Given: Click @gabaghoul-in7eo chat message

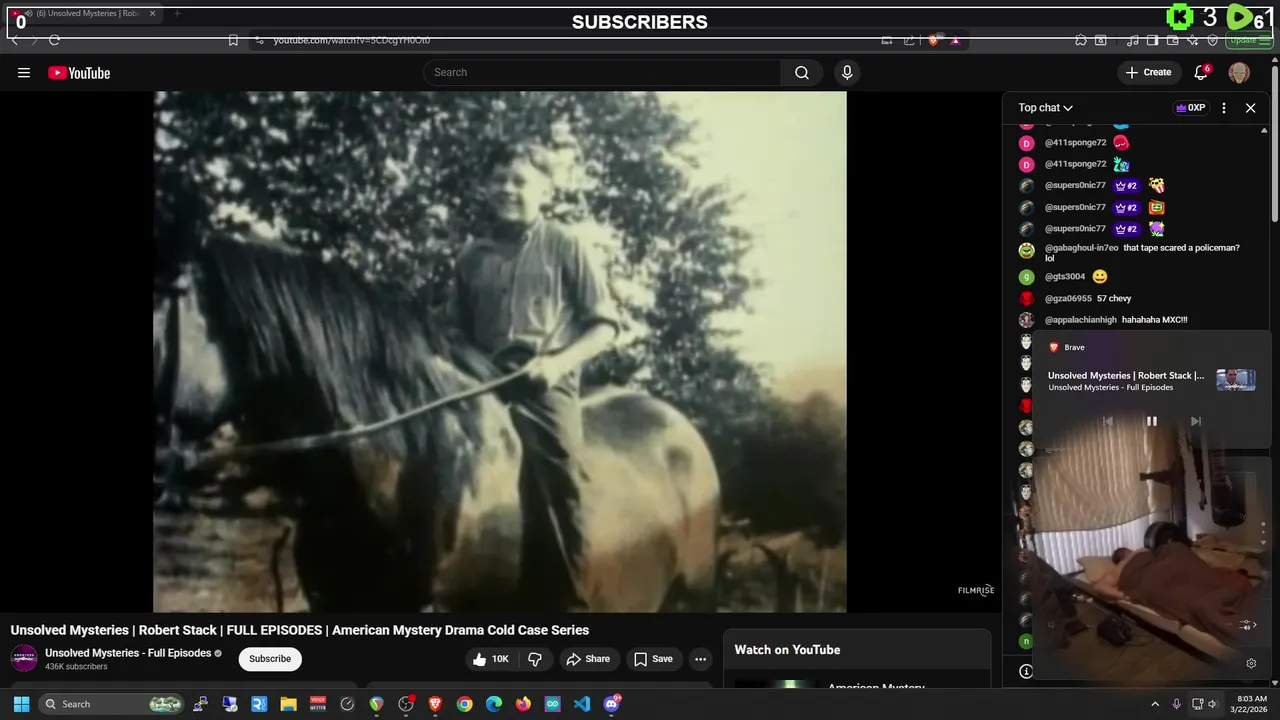Looking at the screenshot, I should (x=1142, y=252).
